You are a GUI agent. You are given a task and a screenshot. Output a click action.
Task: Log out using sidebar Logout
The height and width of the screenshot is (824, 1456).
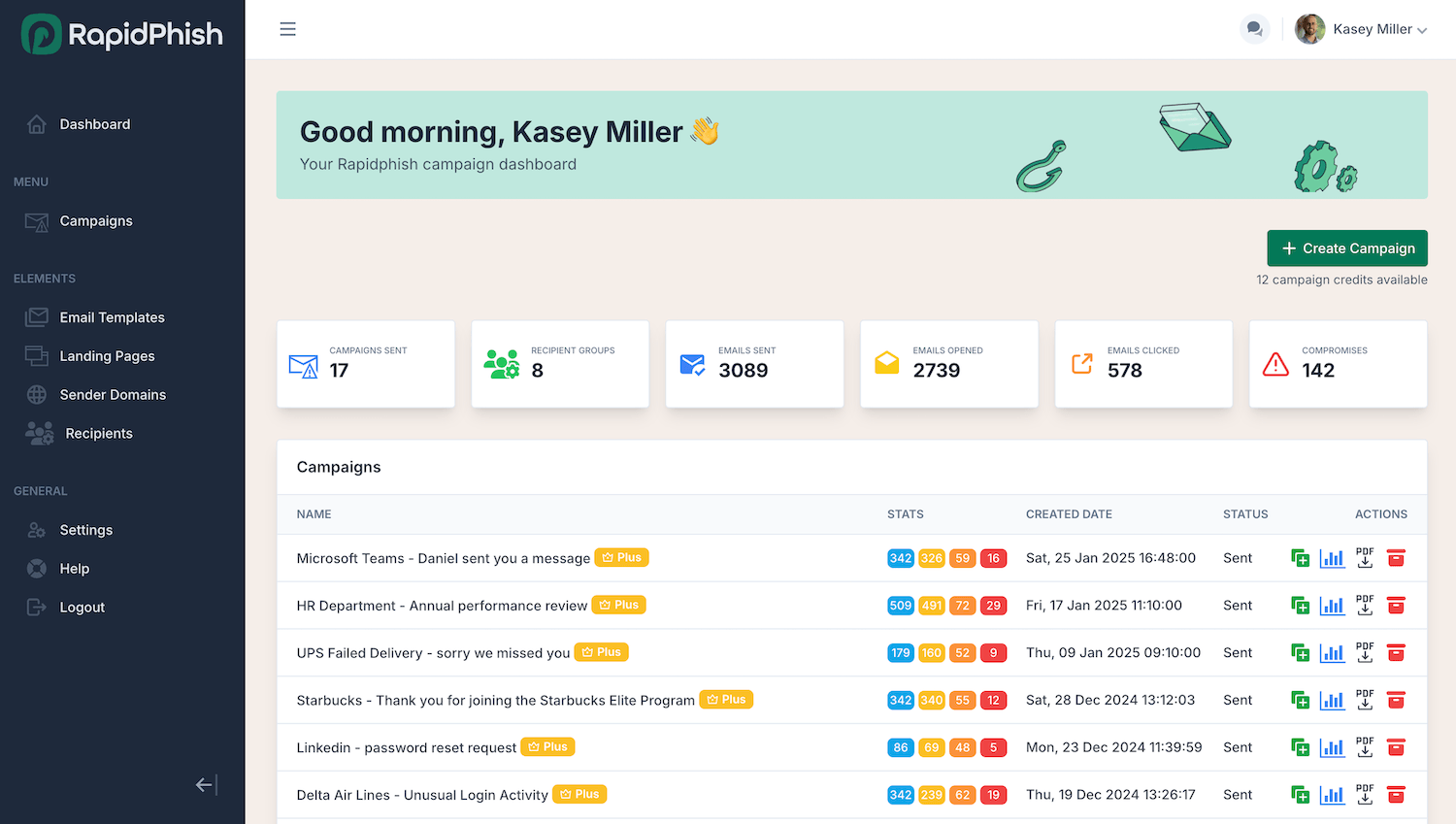coord(82,608)
